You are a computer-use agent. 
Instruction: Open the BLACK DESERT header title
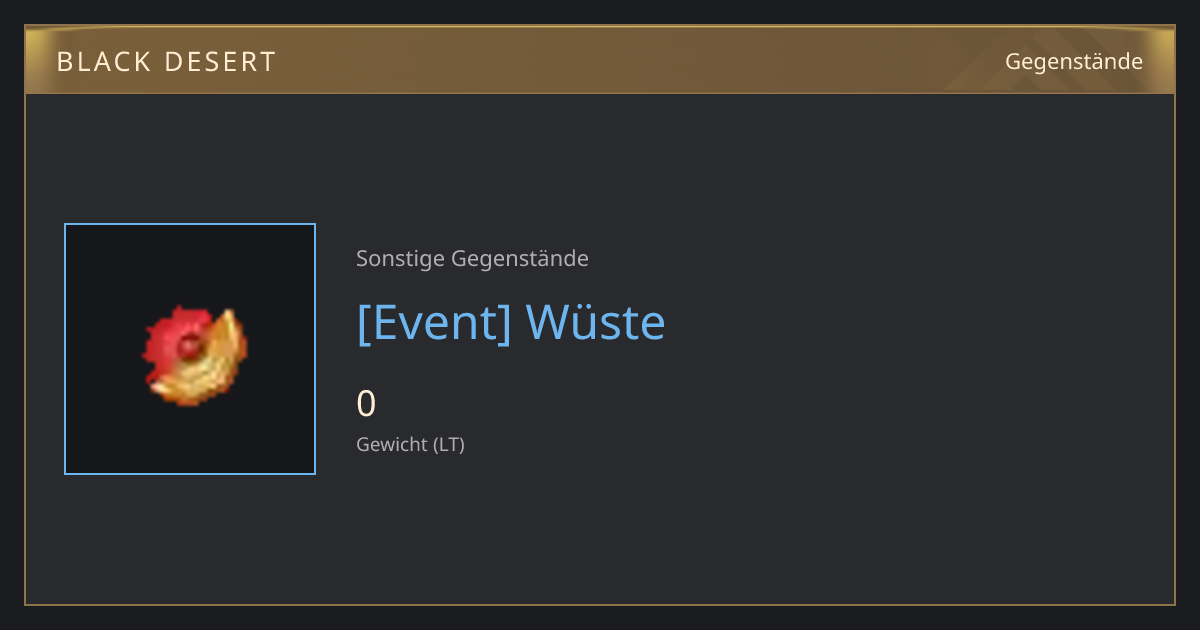[x=166, y=62]
